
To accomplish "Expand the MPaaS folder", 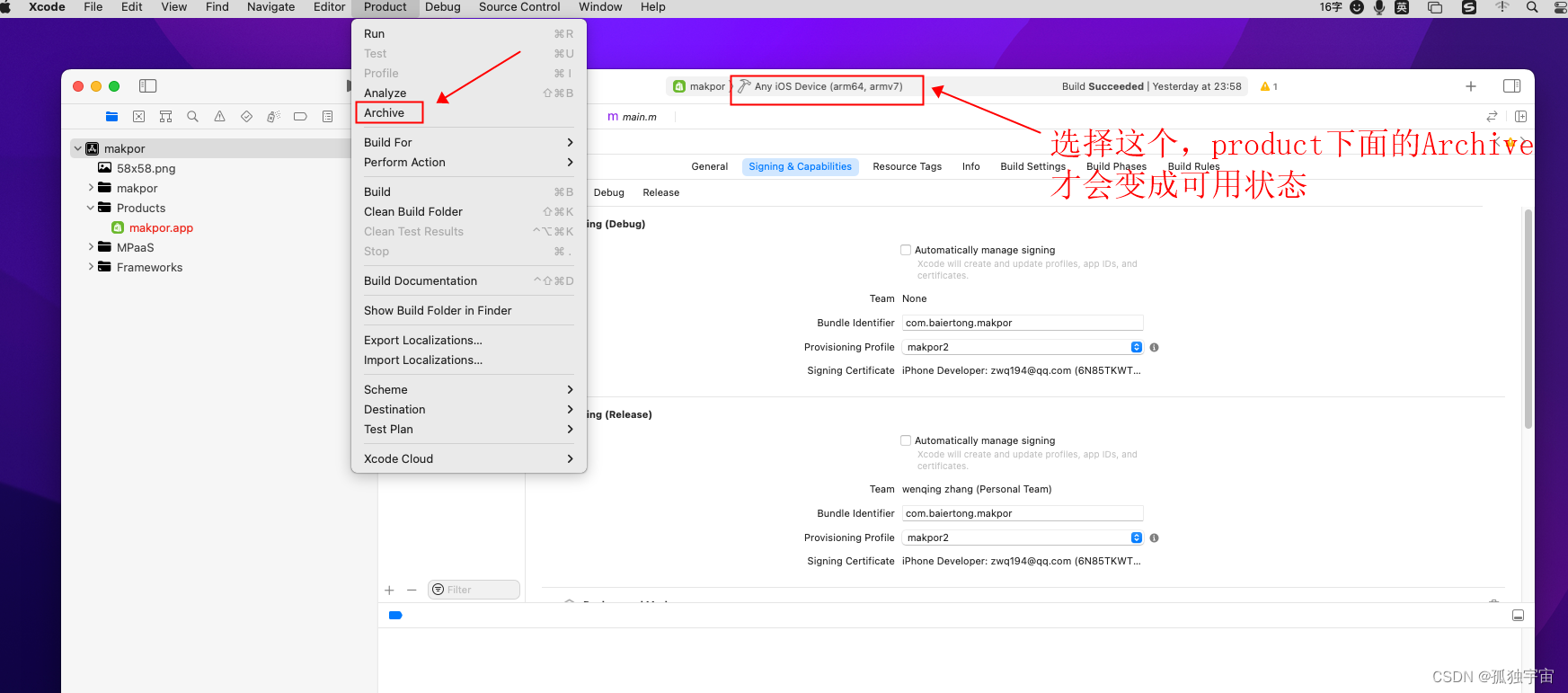I will (91, 247).
